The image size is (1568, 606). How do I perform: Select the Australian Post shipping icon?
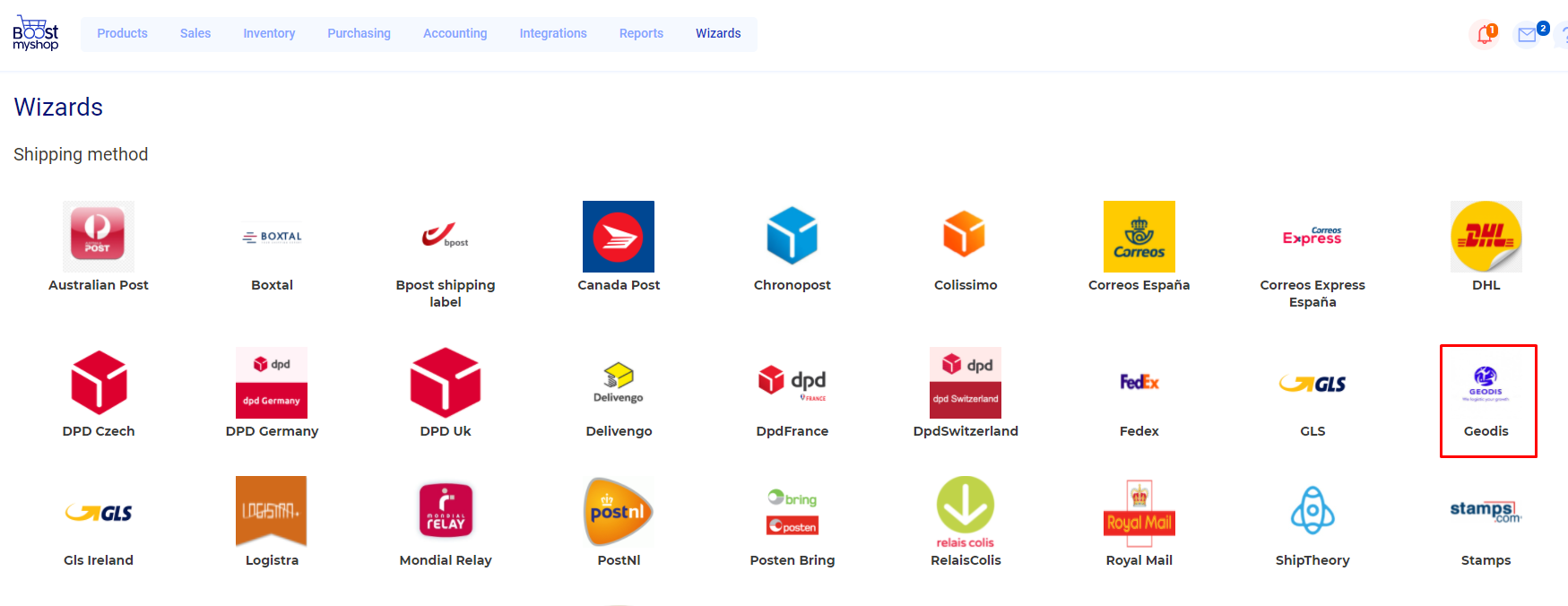click(99, 237)
